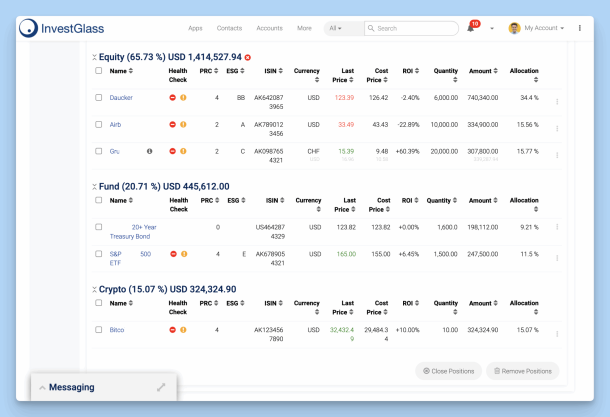Collapse the Fund section

click(94, 187)
